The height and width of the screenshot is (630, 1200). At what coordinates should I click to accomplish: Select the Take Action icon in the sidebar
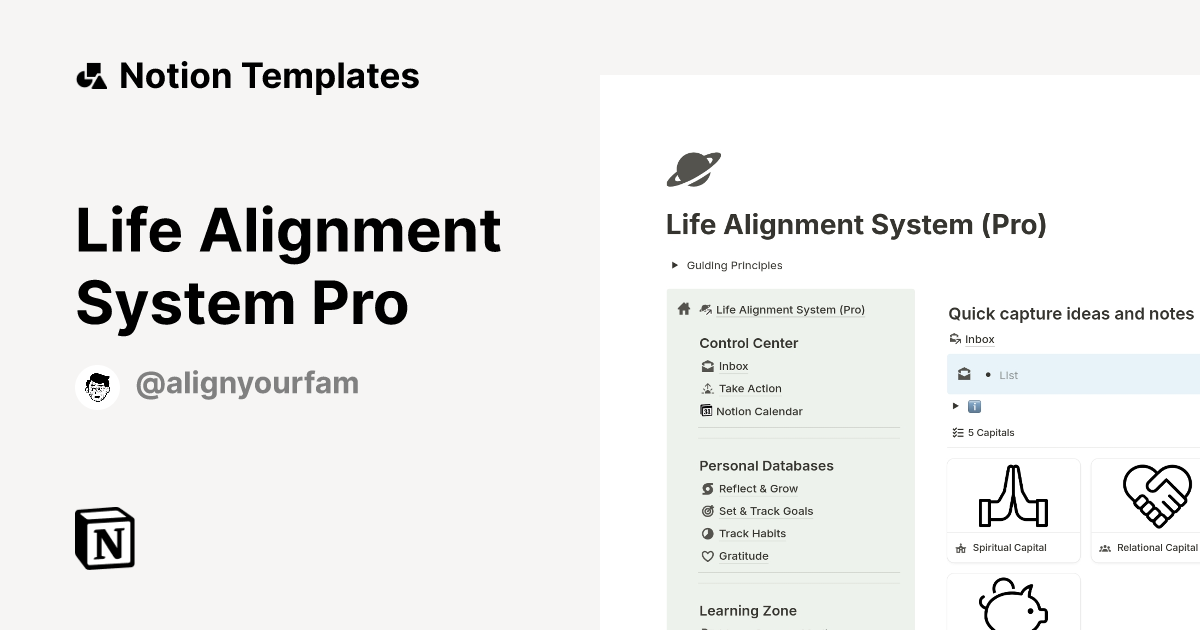pyautogui.click(x=708, y=388)
